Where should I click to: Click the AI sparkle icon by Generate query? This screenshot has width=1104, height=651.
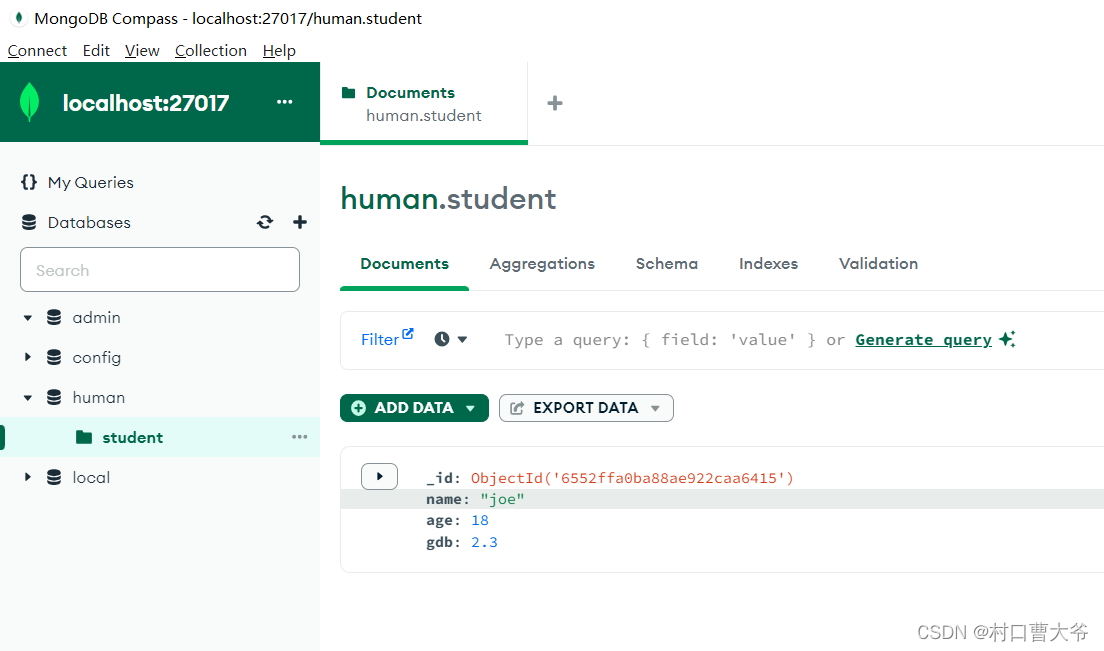(1008, 339)
